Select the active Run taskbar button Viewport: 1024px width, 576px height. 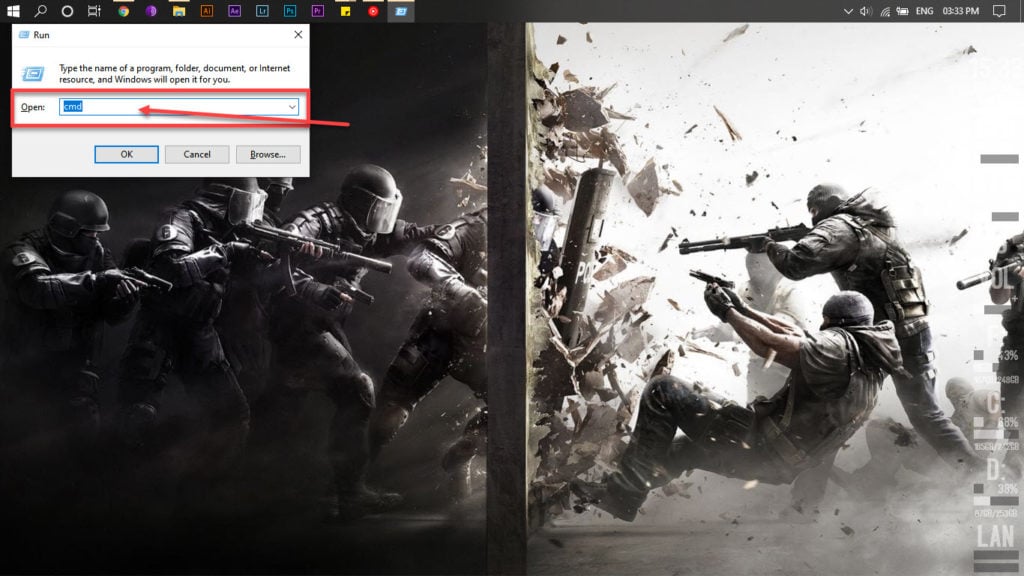coord(401,11)
